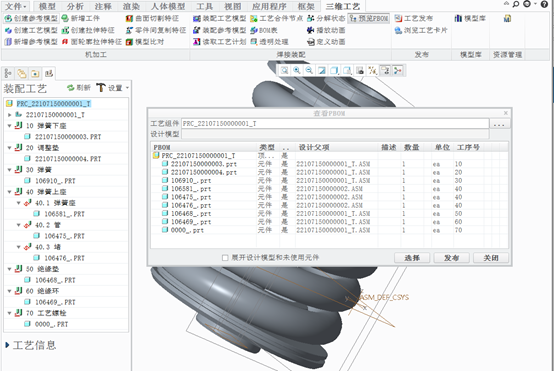This screenshot has width=554, height=371.
Task: Collapse the 10 弹簧下座 process step
Action: [10, 126]
